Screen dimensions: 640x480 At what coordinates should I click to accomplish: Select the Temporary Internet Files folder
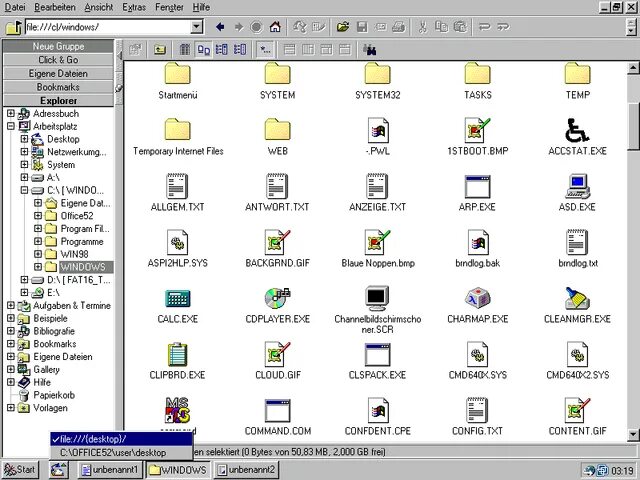click(x=178, y=130)
